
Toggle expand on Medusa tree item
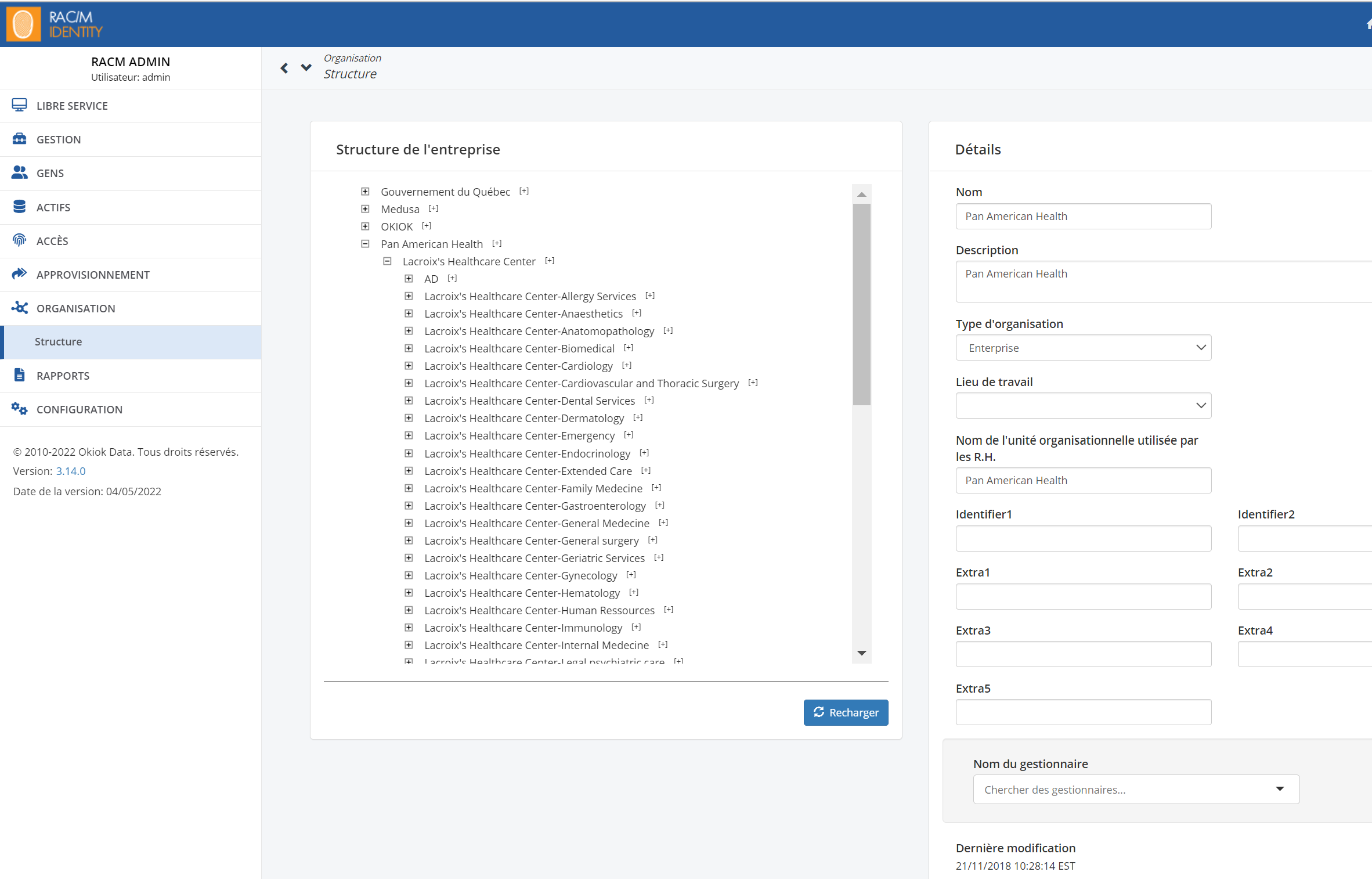(x=366, y=209)
